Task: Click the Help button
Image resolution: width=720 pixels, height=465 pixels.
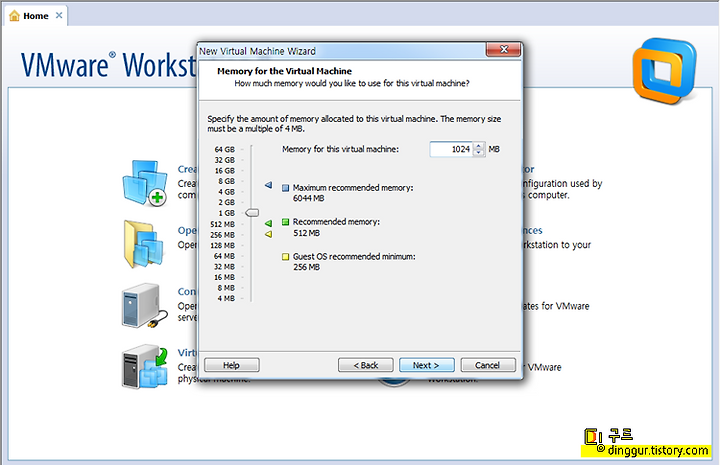Action: [x=232, y=365]
